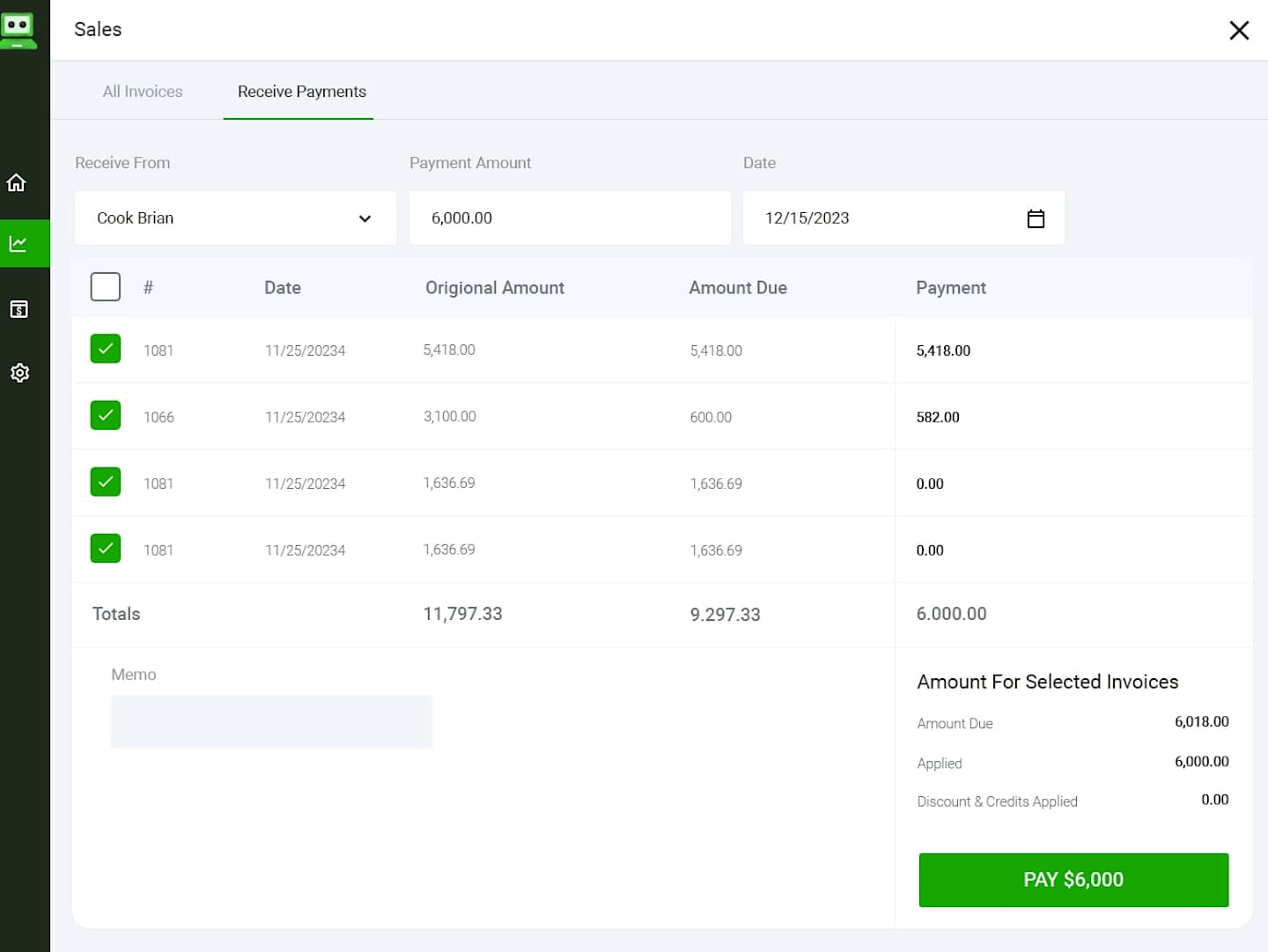The image size is (1268, 952).
Task: Click date 11/25/20234 in invoice 1066 row
Action: 306,417
